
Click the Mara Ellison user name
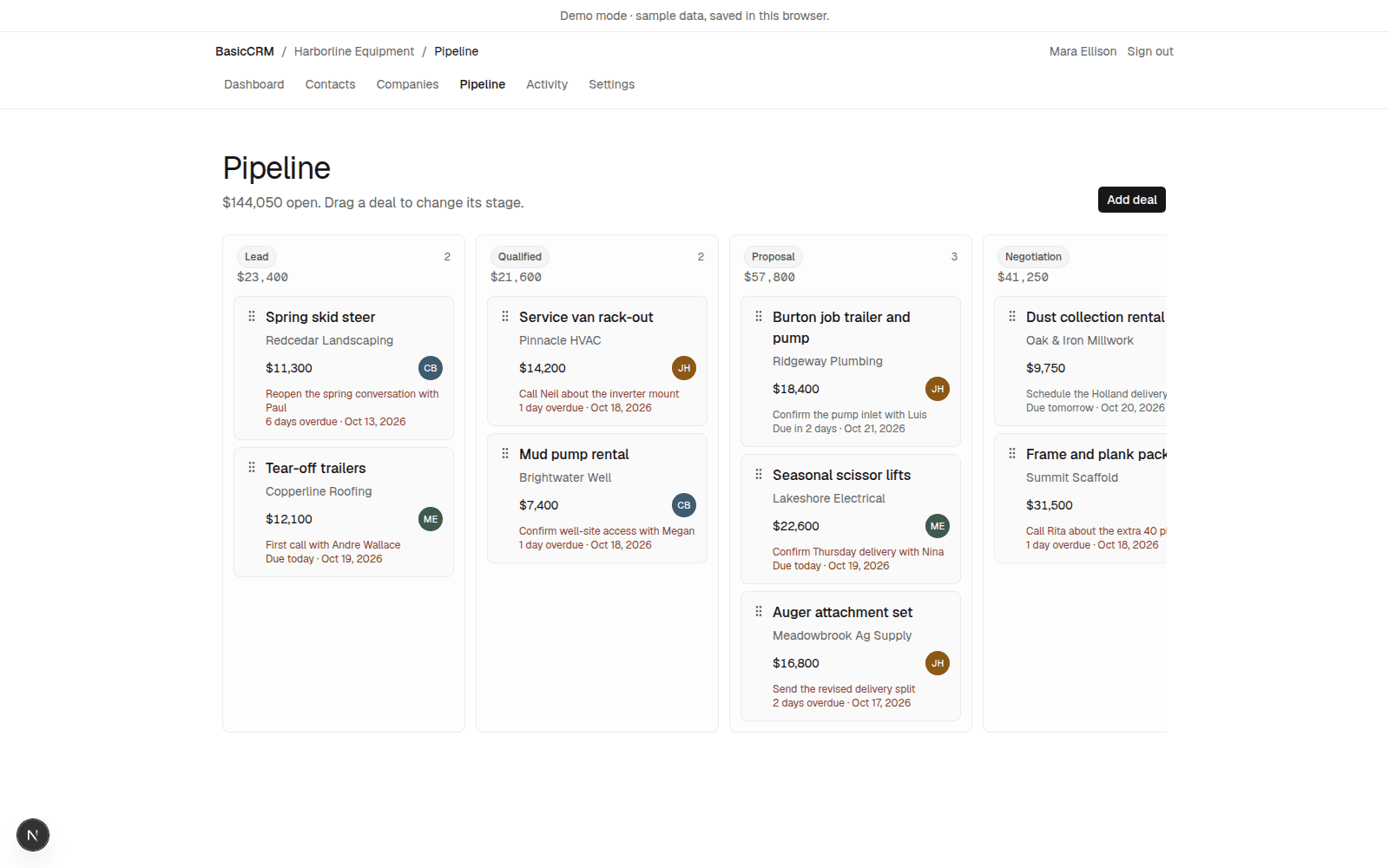click(1083, 51)
